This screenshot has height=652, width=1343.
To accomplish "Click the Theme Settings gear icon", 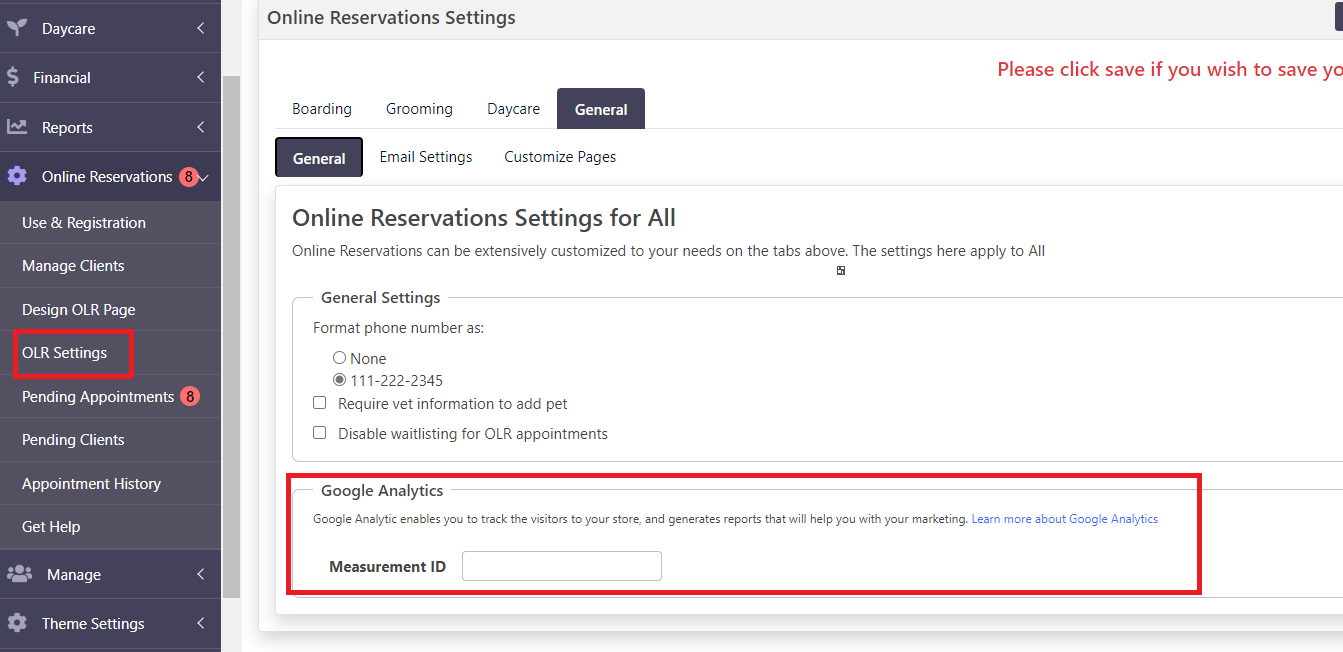I will click(16, 623).
